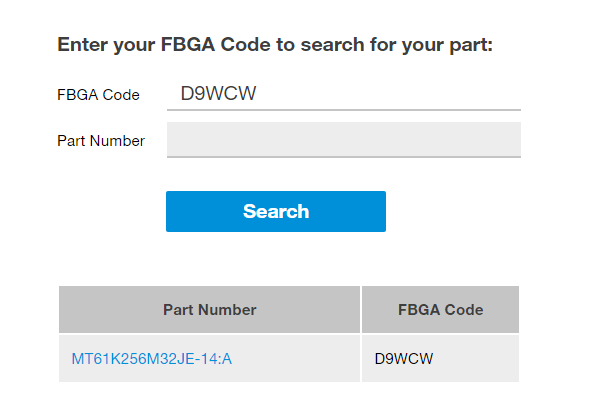This screenshot has height=409, width=605.
Task: Select the results table header row
Action: pos(289,310)
